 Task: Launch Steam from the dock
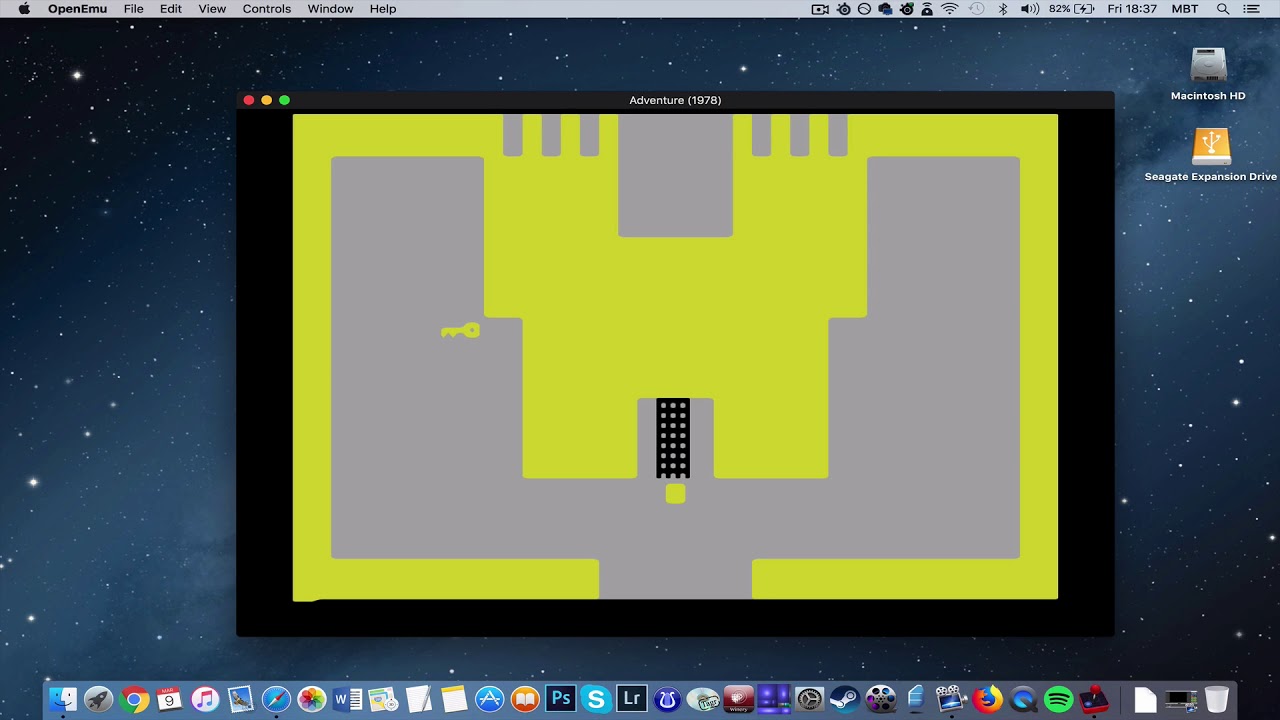(x=845, y=698)
